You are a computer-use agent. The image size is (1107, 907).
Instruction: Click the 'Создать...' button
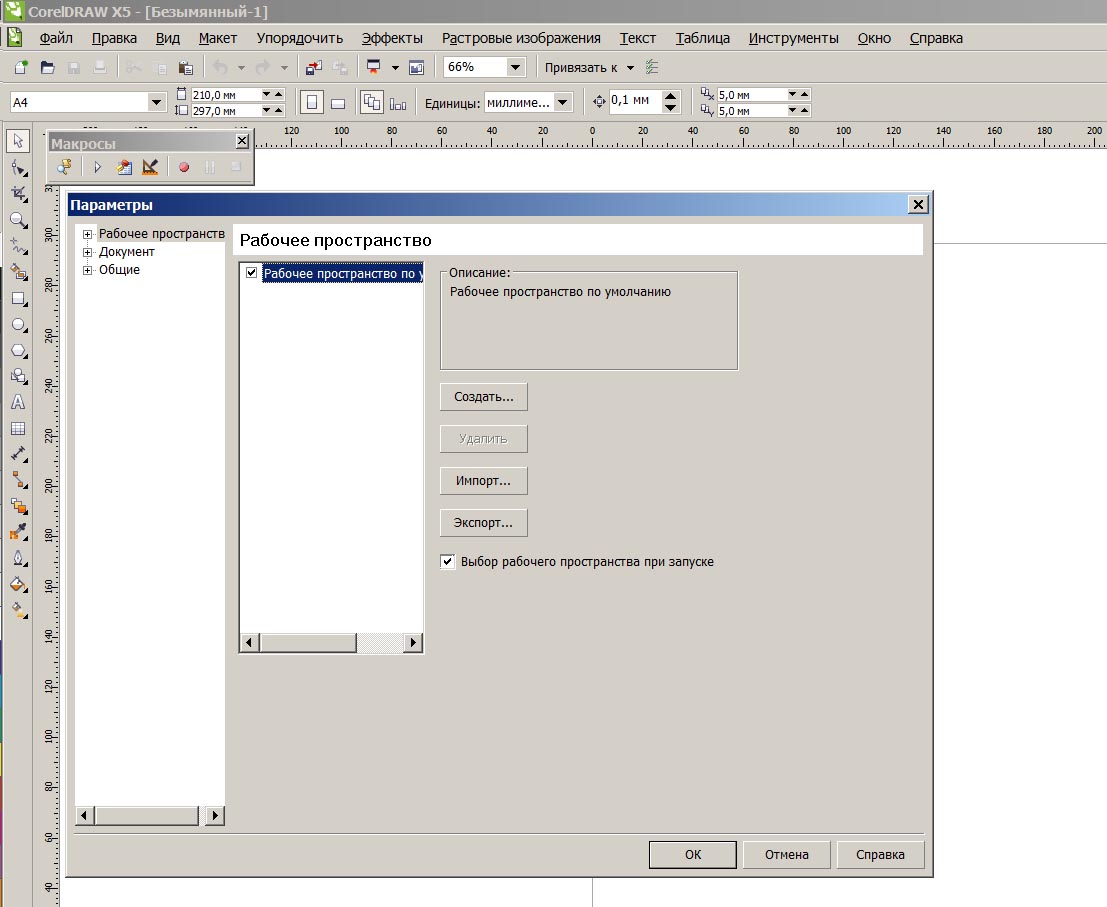483,397
